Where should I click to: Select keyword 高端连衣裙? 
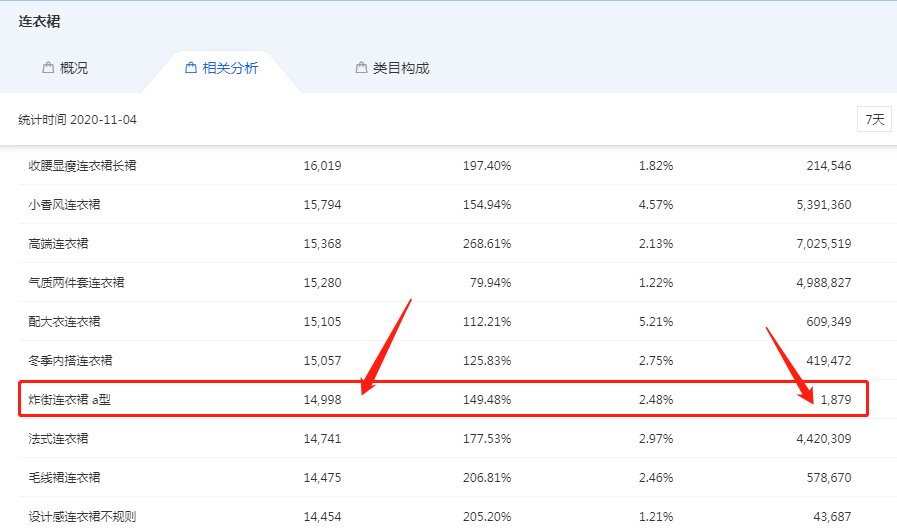pyautogui.click(x=58, y=244)
